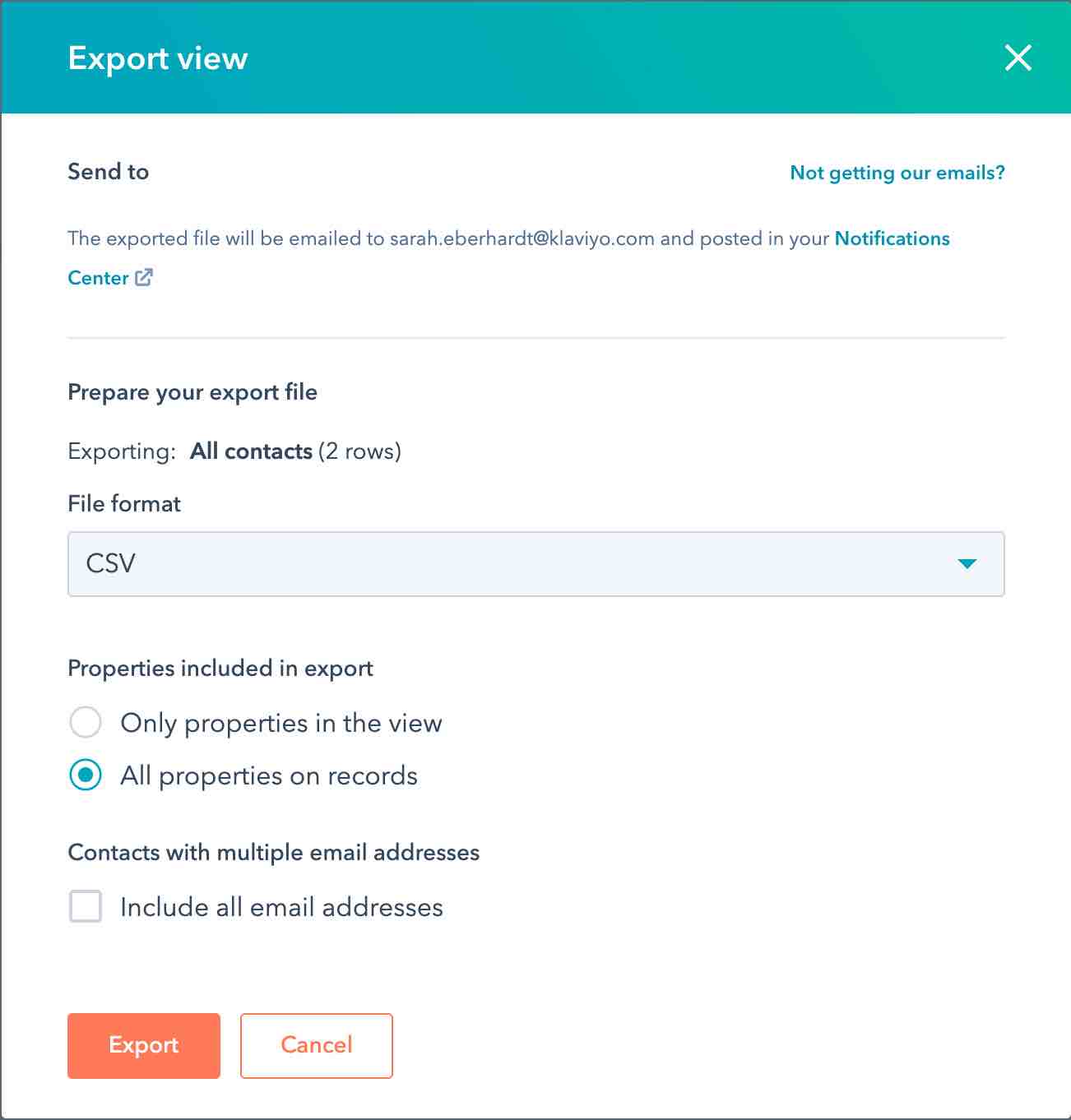Click the 'Send to' section heading
This screenshot has width=1071, height=1120.
(108, 172)
